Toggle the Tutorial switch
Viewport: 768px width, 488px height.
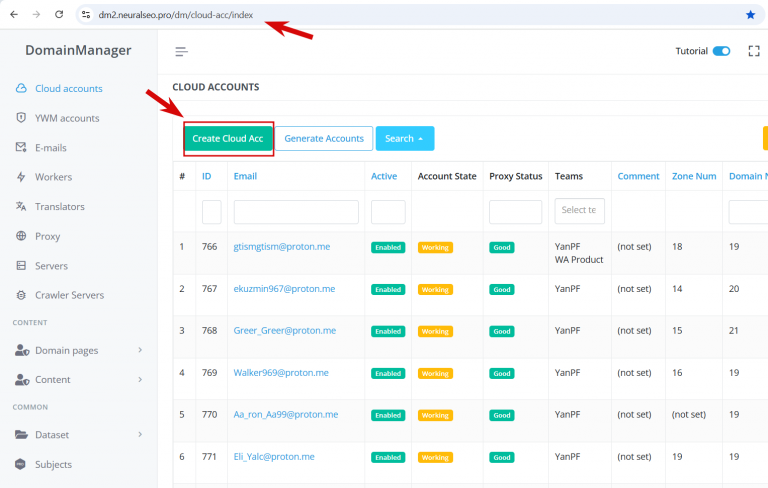[721, 51]
